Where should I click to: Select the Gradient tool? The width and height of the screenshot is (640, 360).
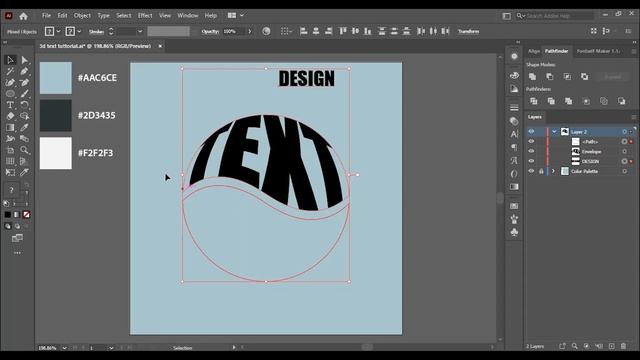(x=10, y=127)
